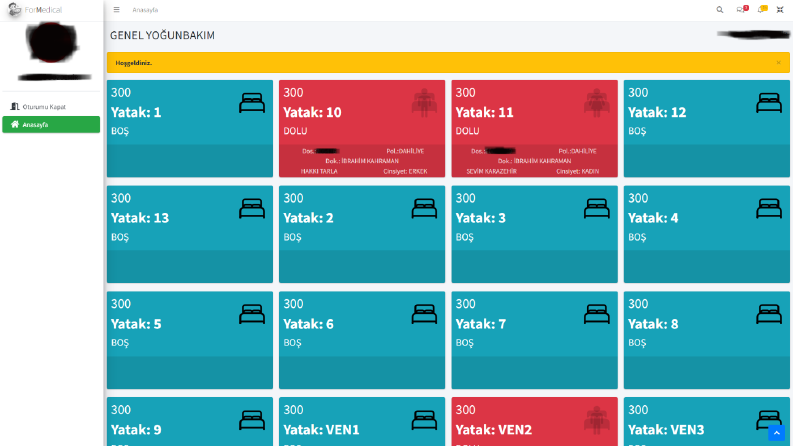Click the user avatar picture

click(52, 41)
